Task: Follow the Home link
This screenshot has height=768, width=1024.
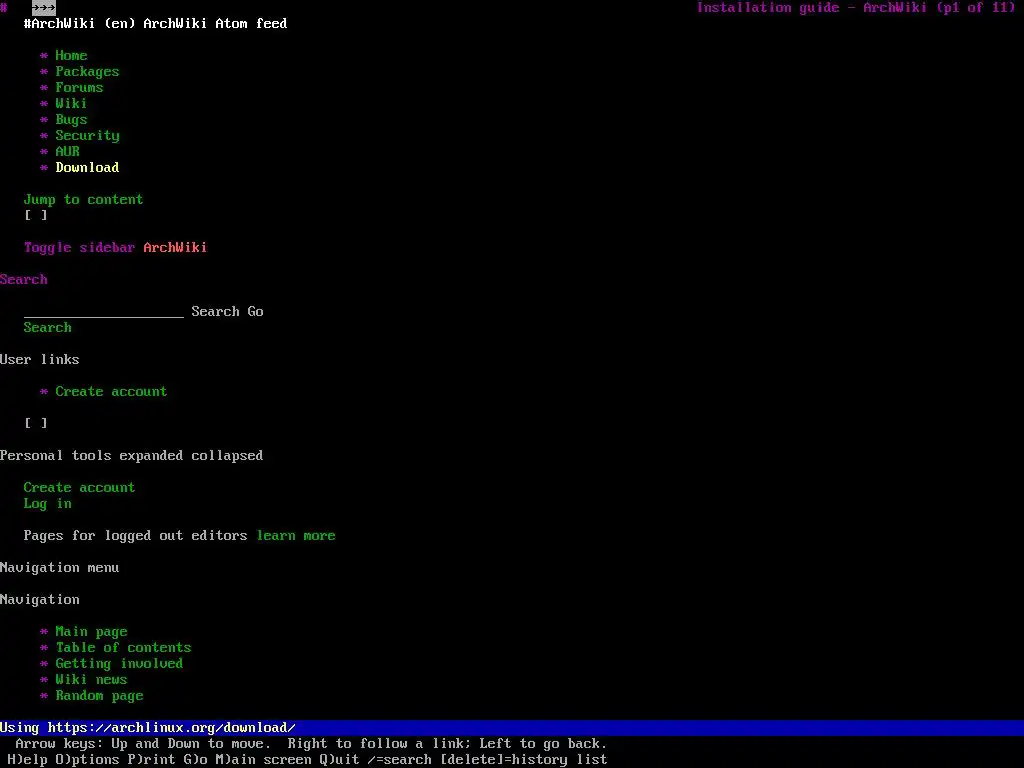Action: coord(71,56)
